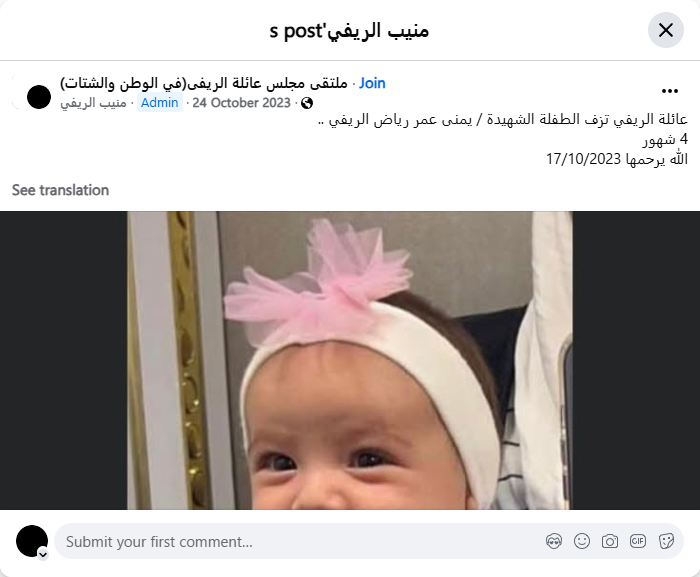Open the 24 October 2023 timestamp link
Viewport: 700px width, 577px height.
(x=242, y=103)
